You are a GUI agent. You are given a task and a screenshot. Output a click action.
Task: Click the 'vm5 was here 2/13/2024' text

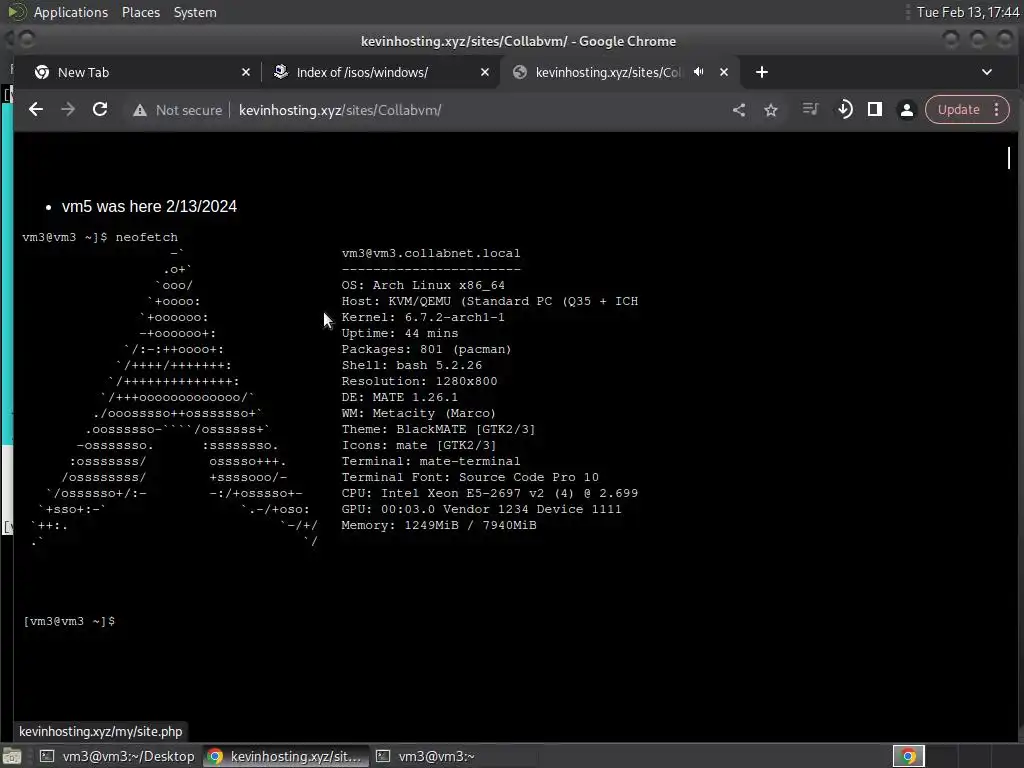(x=149, y=206)
